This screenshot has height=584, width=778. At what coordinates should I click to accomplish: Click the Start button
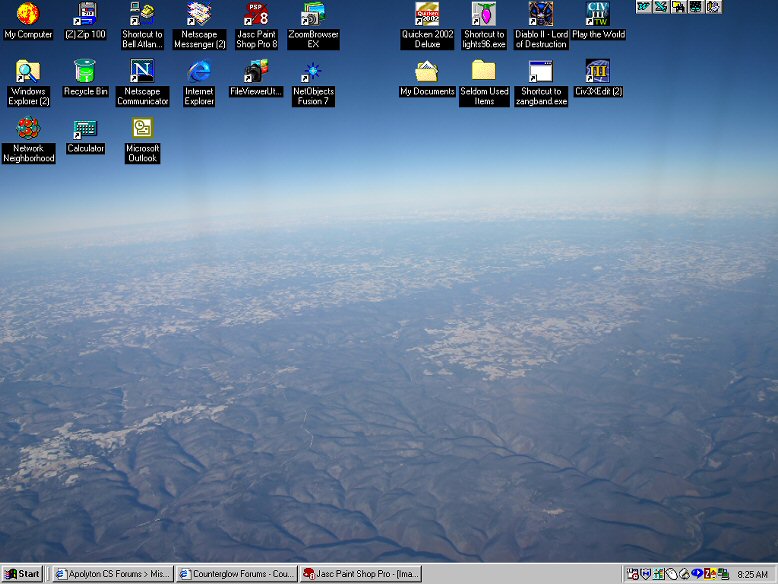pyautogui.click(x=22, y=574)
